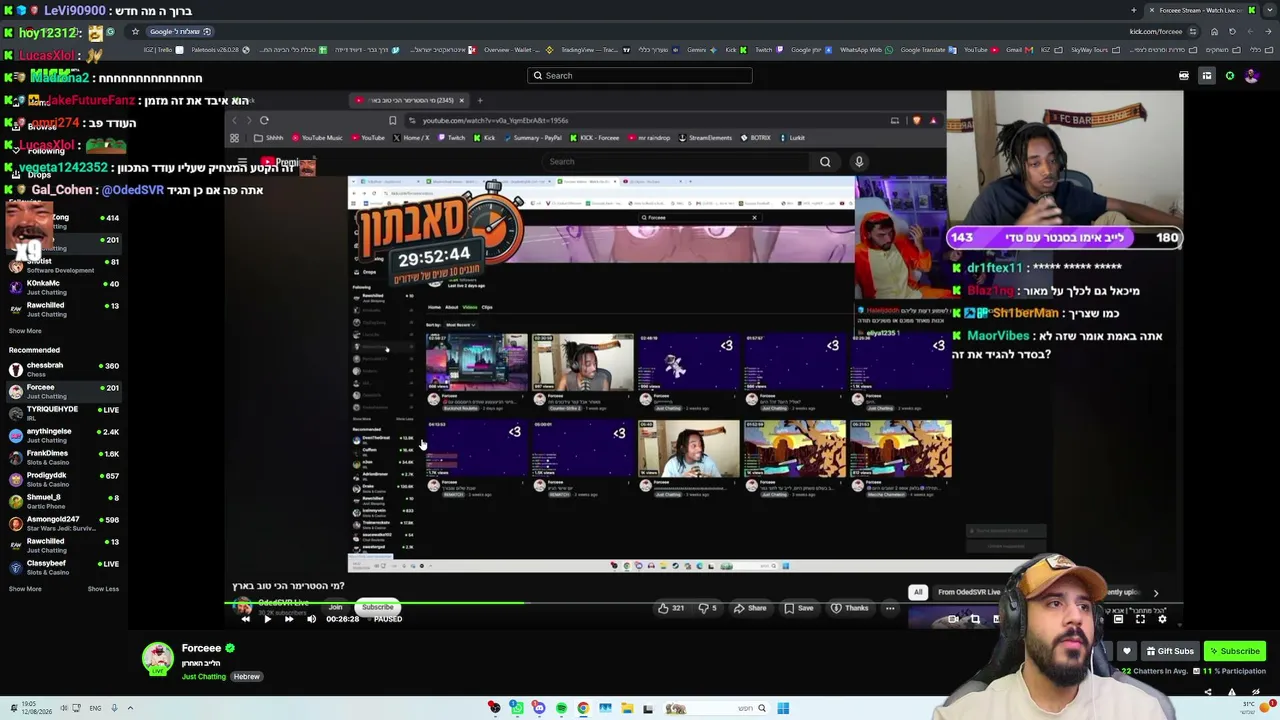Click the green Kick Subscribe button

click(1235, 651)
